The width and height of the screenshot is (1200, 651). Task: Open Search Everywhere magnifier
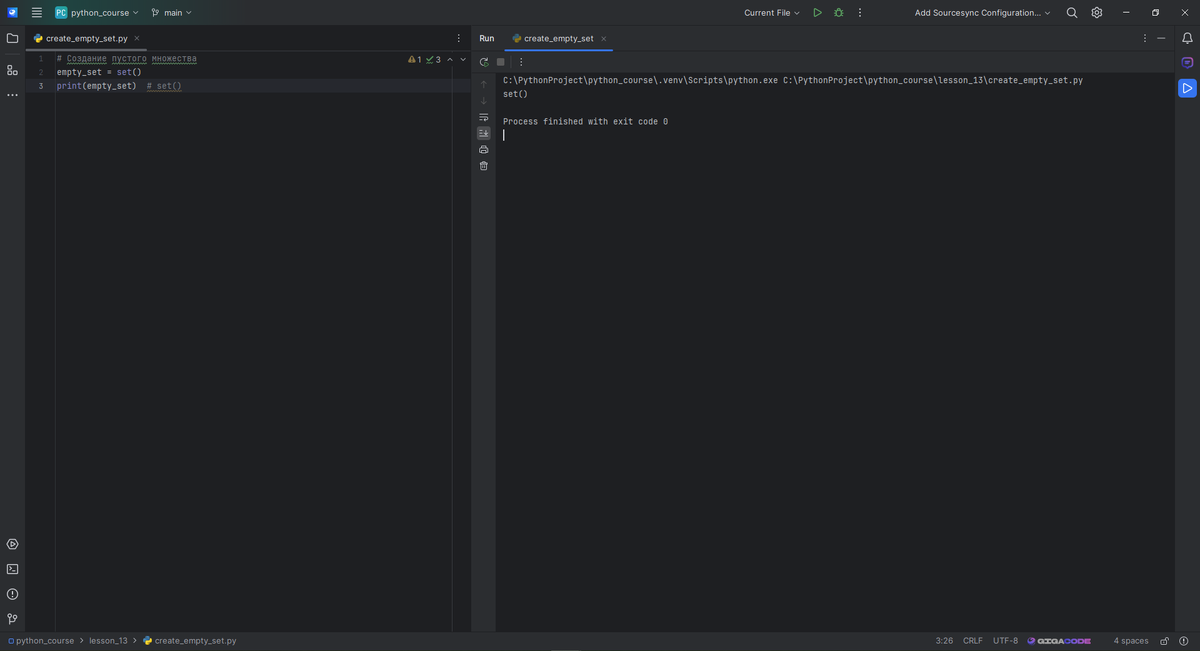tap(1072, 12)
